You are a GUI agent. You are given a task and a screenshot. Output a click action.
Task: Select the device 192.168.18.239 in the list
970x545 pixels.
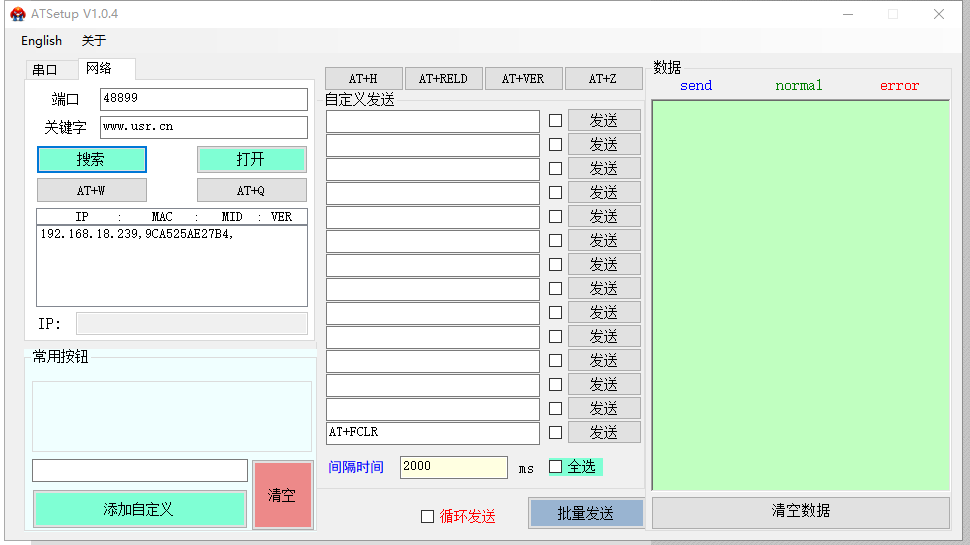tap(136, 234)
